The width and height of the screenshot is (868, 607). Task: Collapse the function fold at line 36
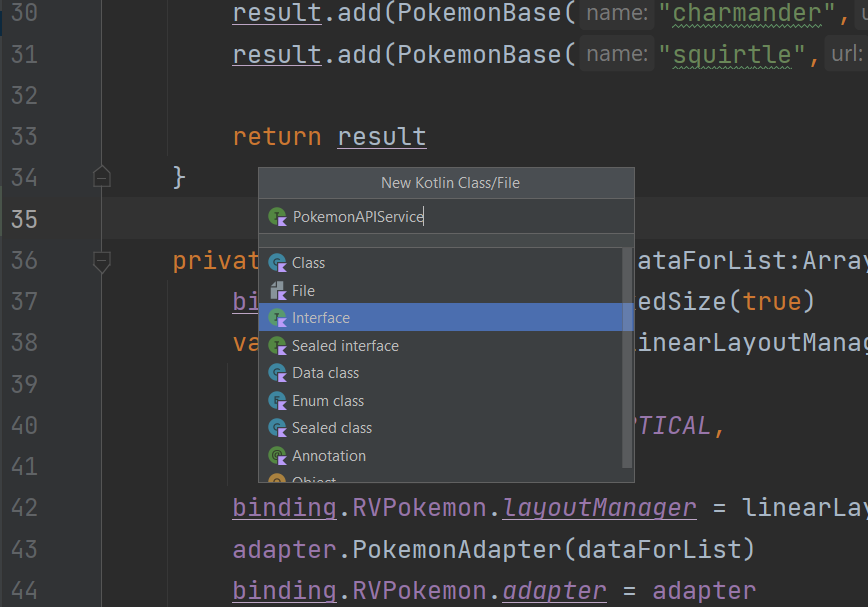click(101, 262)
